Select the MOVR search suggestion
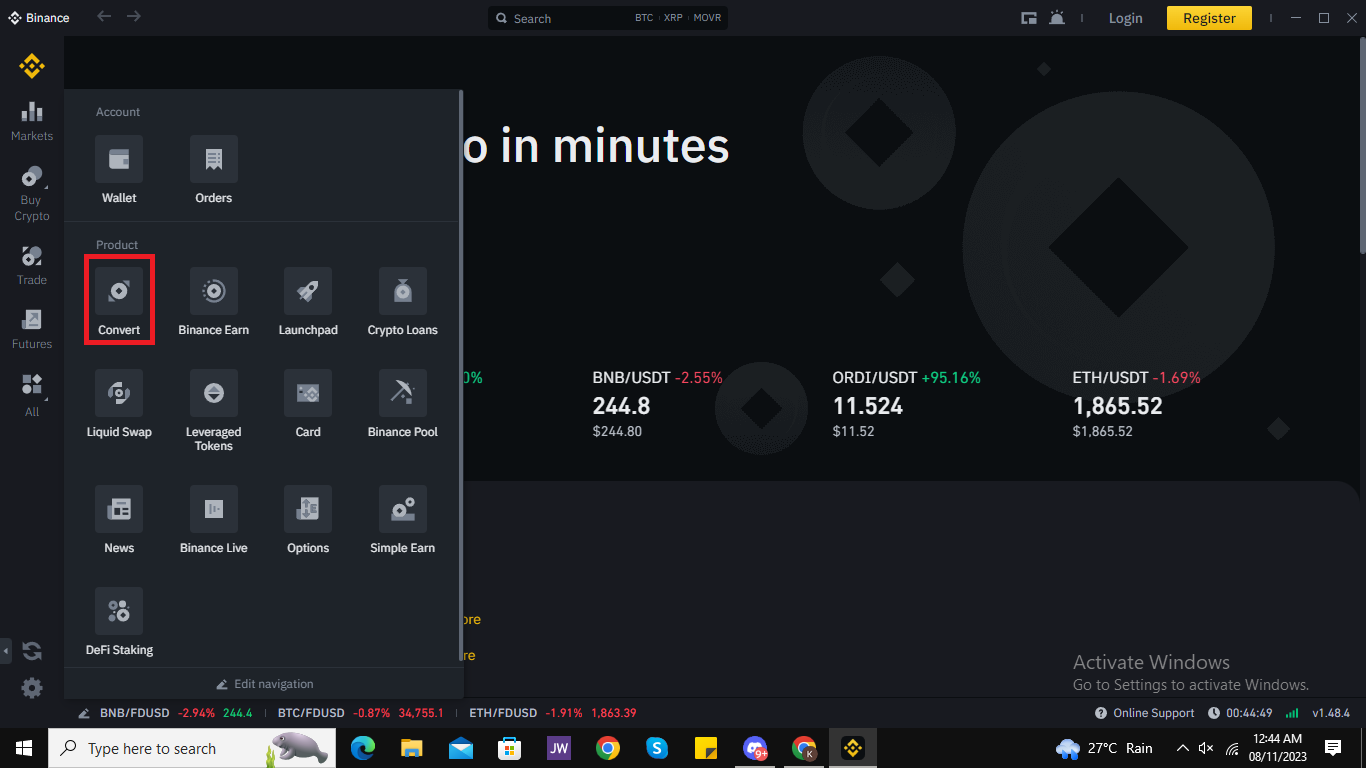The image size is (1366, 768). point(707,18)
